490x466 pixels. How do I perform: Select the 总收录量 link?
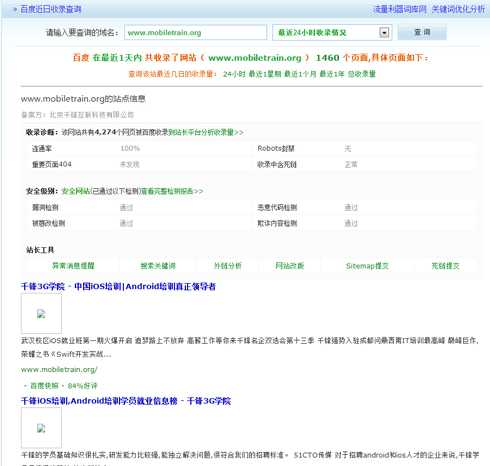[362, 74]
